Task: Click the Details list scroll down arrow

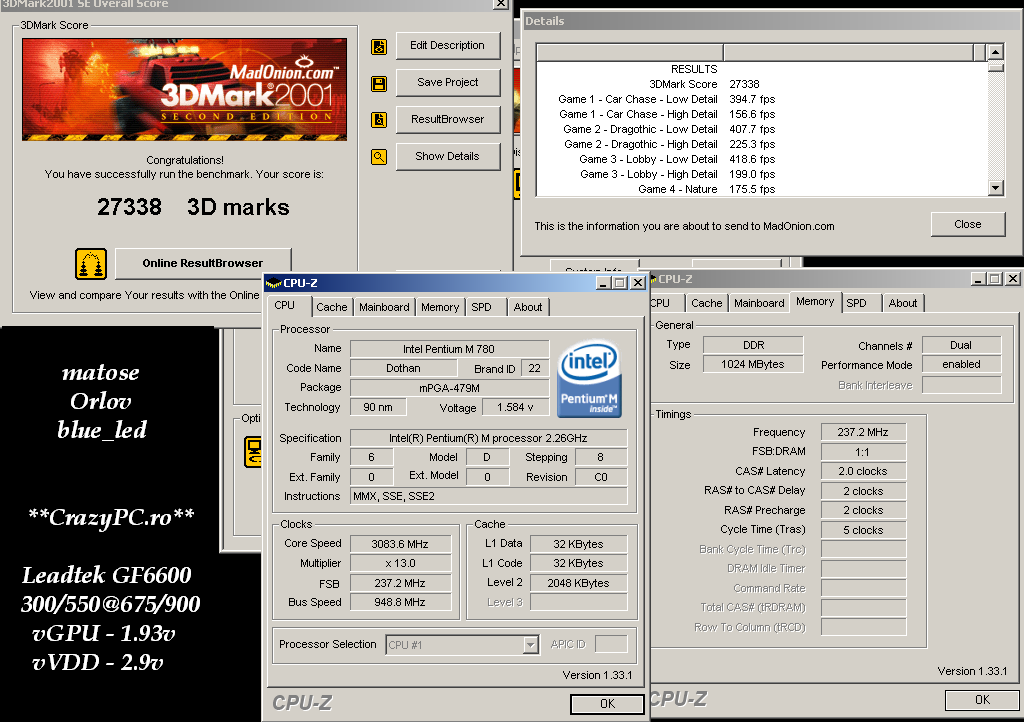Action: click(x=995, y=188)
